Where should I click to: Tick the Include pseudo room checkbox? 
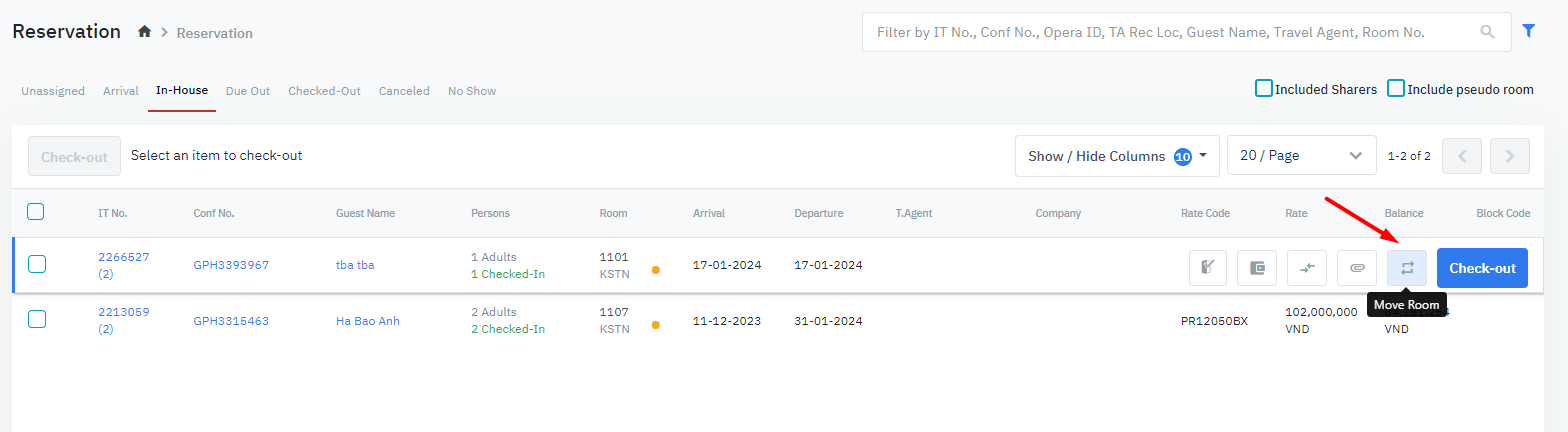1396,89
